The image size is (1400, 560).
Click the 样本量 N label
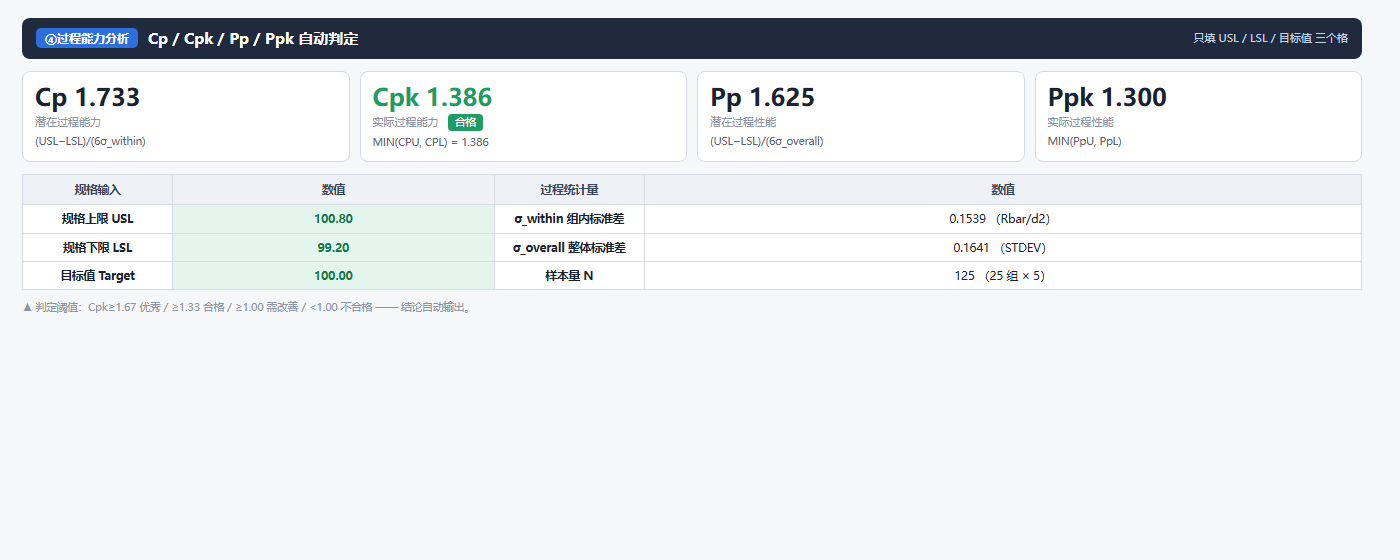point(569,276)
